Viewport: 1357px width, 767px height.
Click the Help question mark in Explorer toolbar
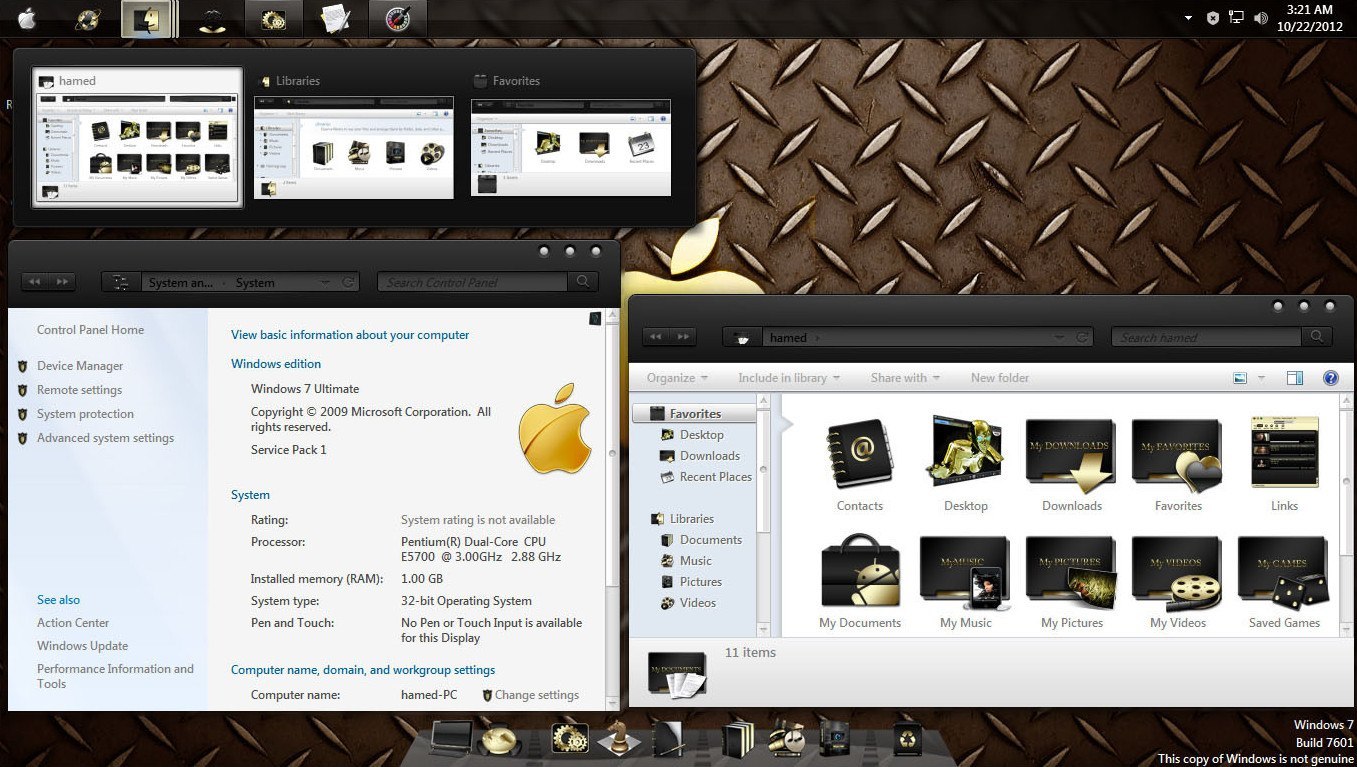coord(1330,378)
